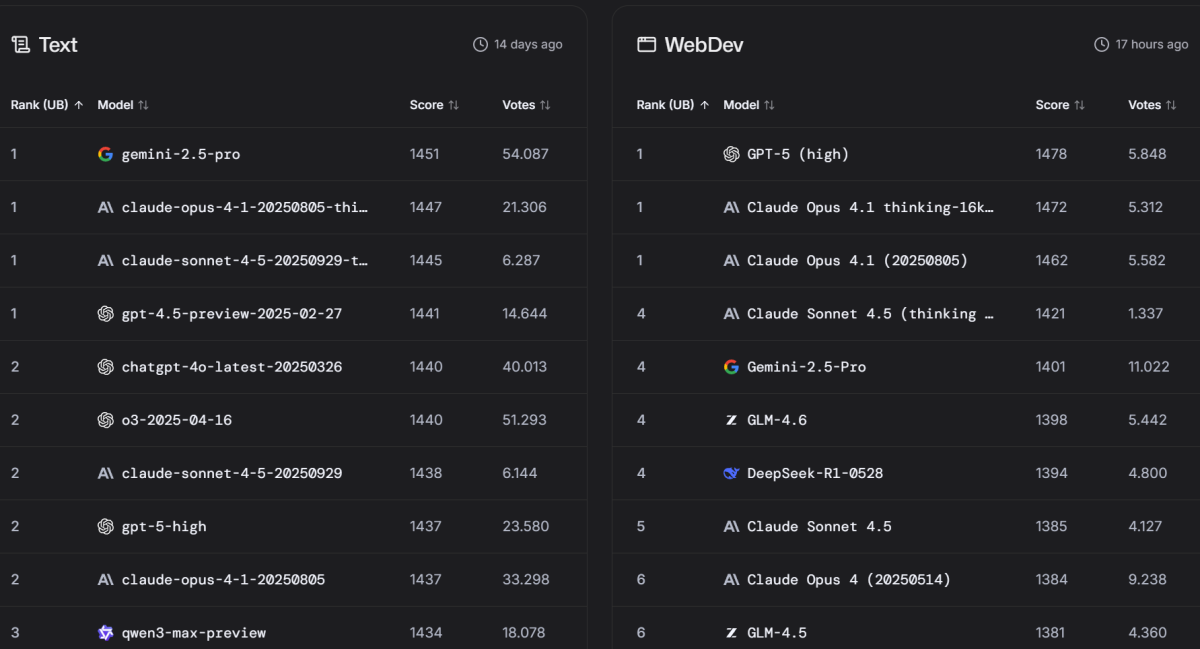This screenshot has width=1200, height=649.
Task: Open the Claude Sonnet 4.5 WebDev entry
Action: click(x=819, y=526)
